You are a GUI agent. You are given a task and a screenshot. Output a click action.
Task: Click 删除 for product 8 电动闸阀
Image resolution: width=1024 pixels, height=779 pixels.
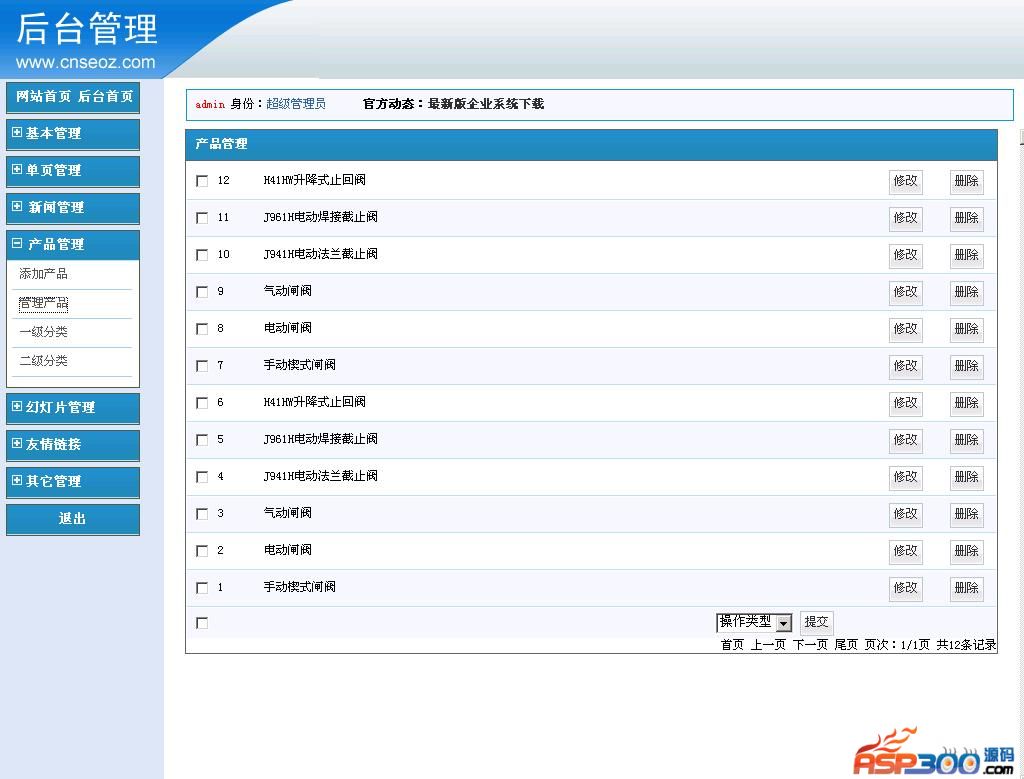(967, 329)
